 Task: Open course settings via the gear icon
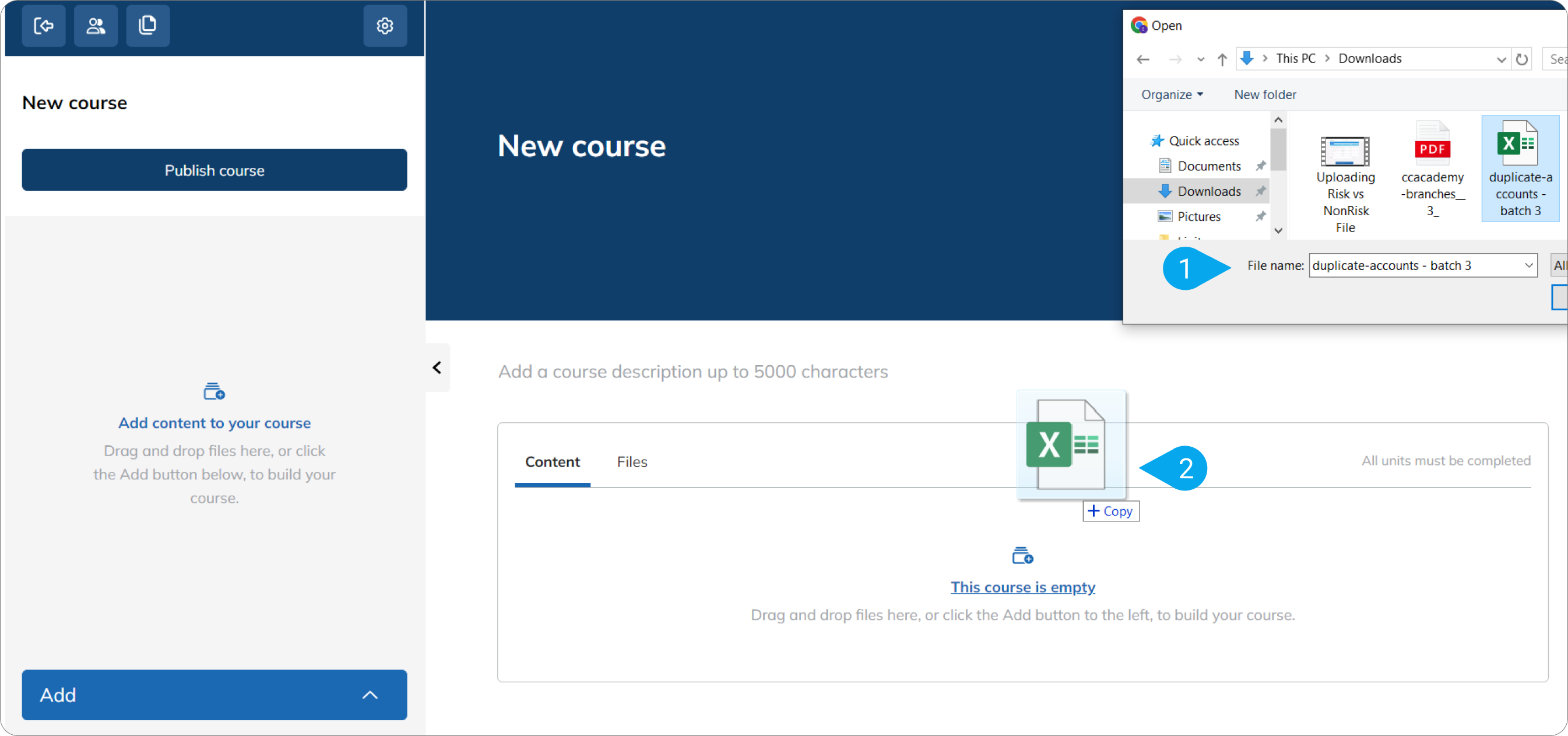point(385,26)
